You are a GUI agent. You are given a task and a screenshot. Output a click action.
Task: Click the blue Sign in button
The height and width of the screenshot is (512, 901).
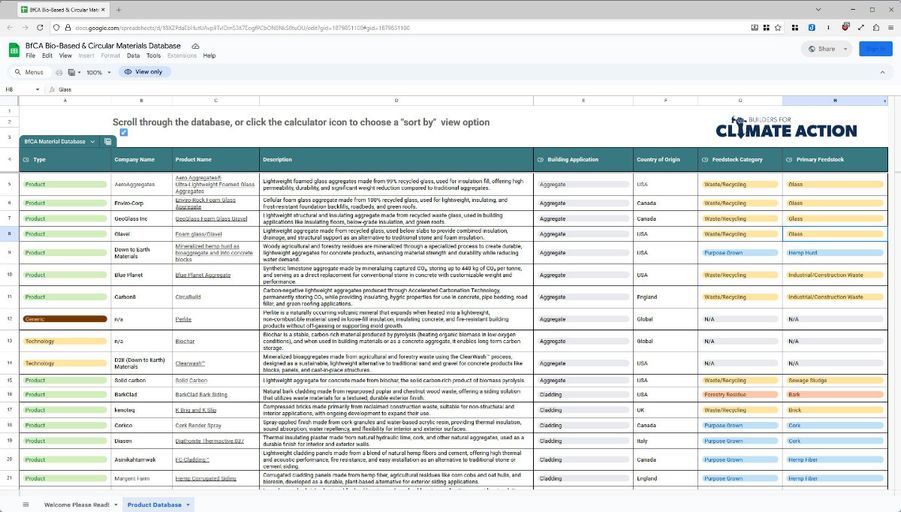pyautogui.click(x=875, y=48)
